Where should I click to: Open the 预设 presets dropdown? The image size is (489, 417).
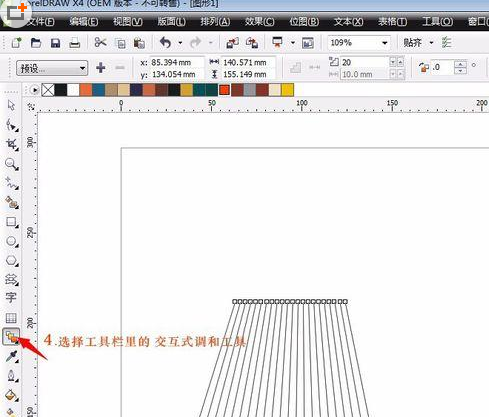(52, 68)
